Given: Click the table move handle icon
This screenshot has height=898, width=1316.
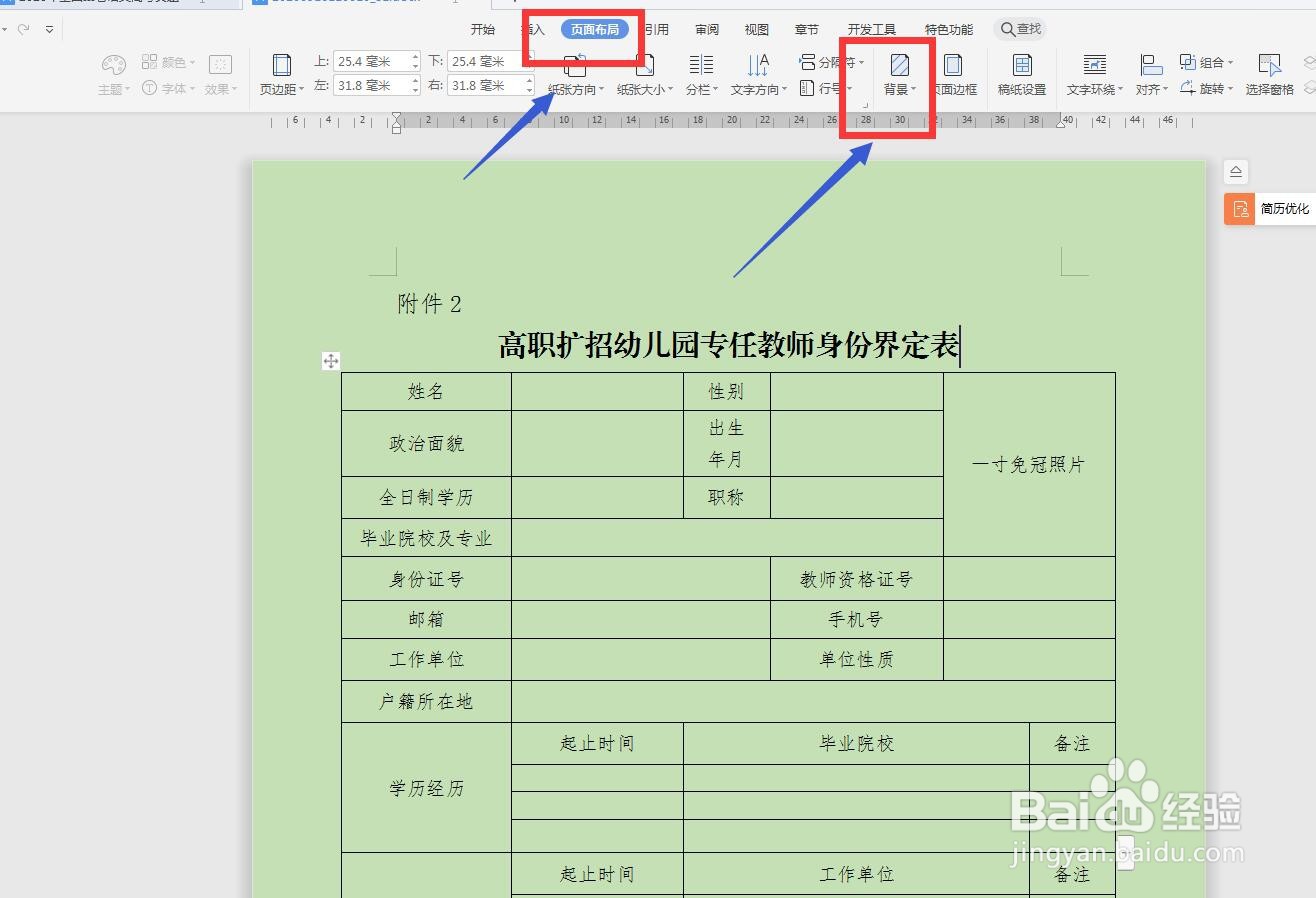Looking at the screenshot, I should pyautogui.click(x=331, y=361).
